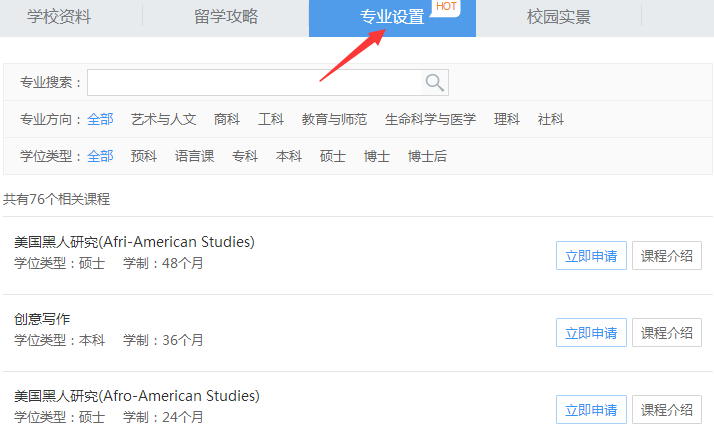
Task: Filter majors by 工科
Action: click(271, 119)
